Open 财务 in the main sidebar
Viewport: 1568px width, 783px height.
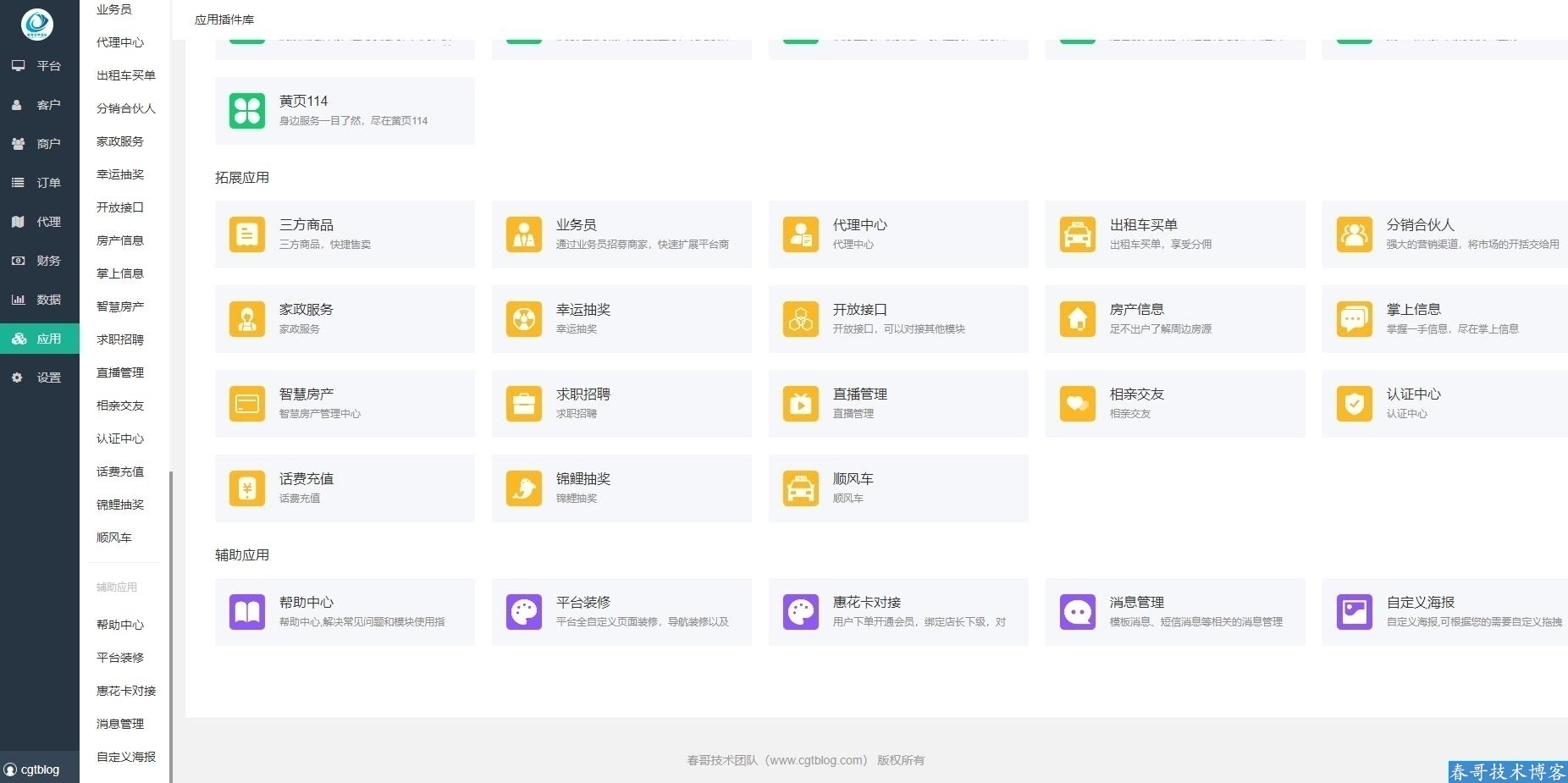[x=40, y=261]
